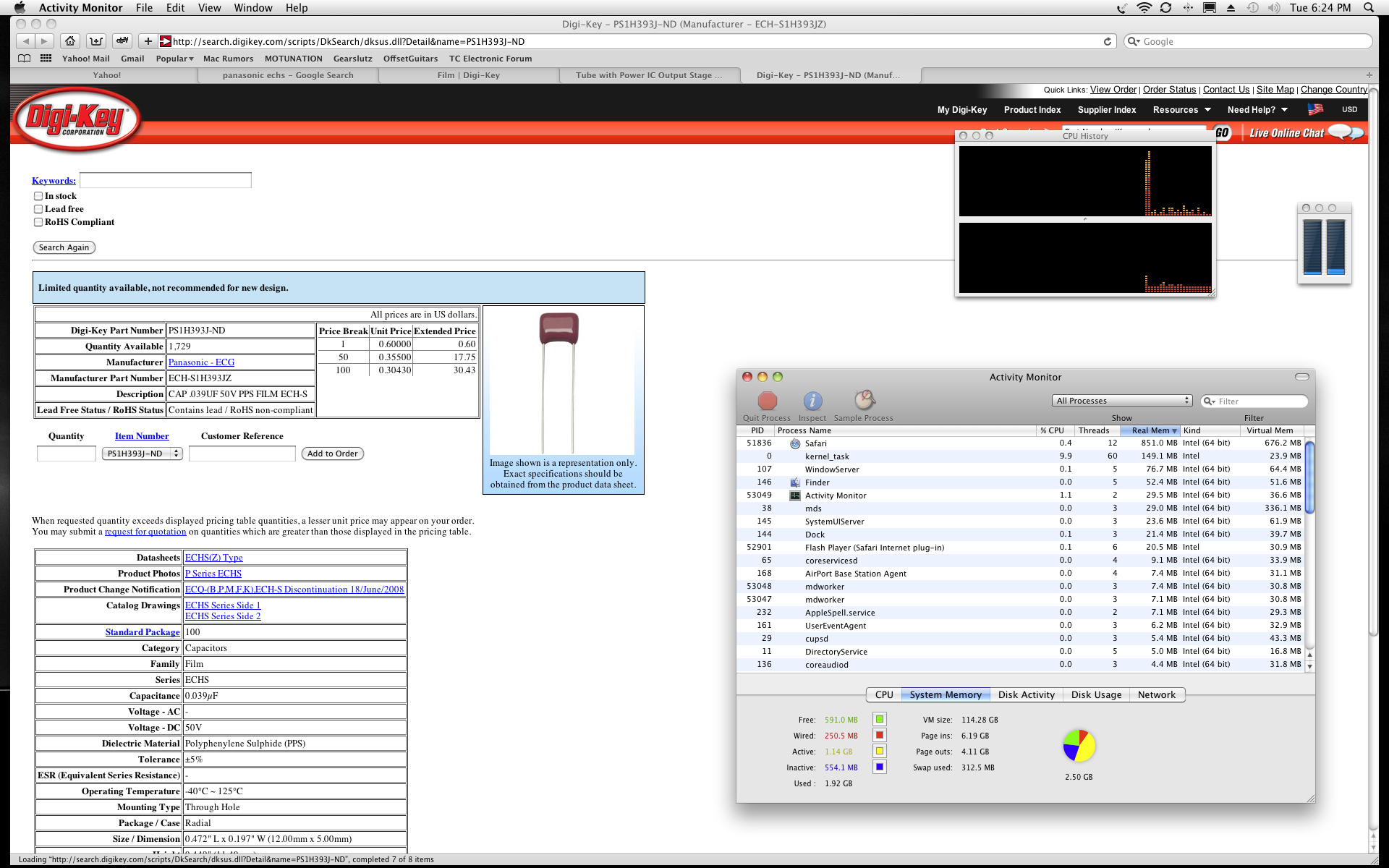Click the Spotlight search magnifier icon

click(1369, 7)
